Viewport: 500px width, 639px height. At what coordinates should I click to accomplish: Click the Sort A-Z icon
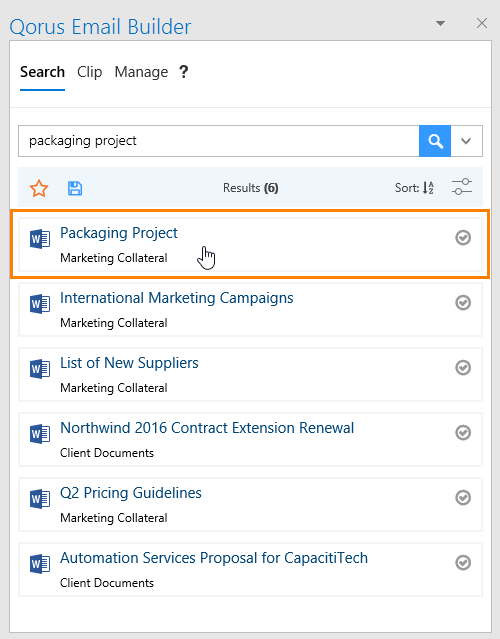[x=428, y=188]
